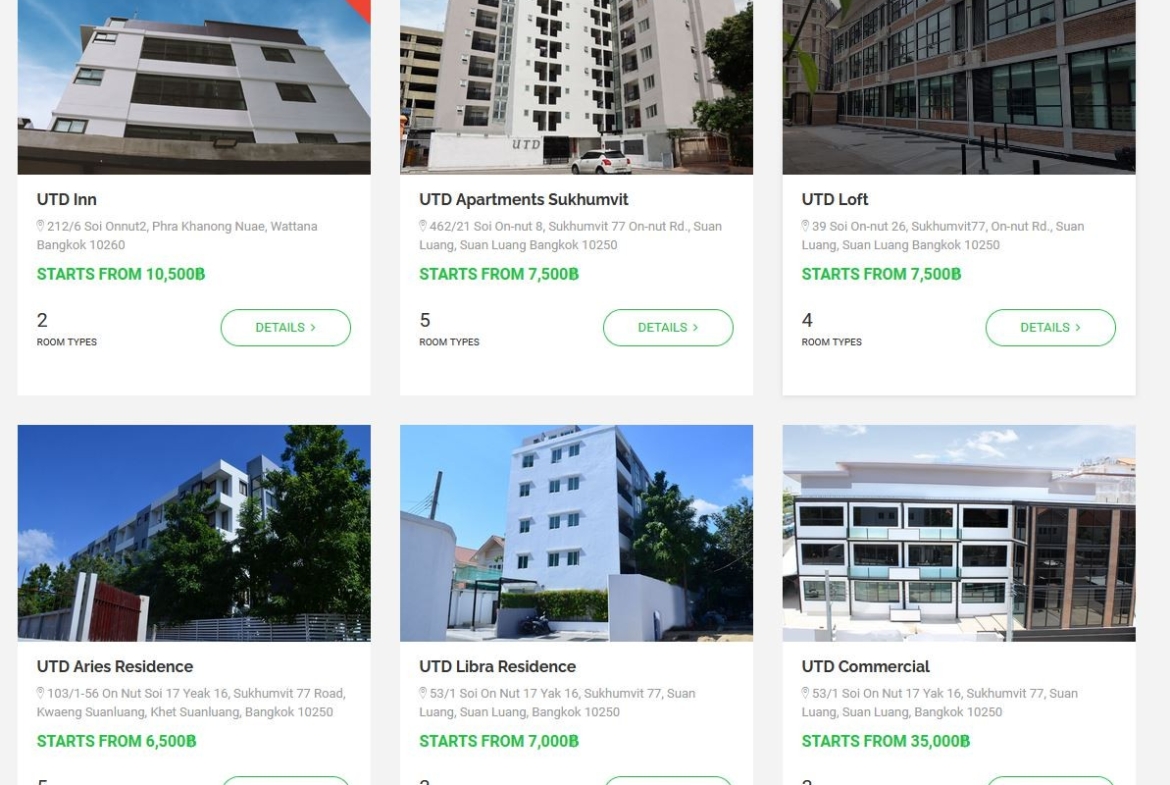The height and width of the screenshot is (785, 1170).
Task: Open the UTD Inn building photo
Action: coord(194,87)
